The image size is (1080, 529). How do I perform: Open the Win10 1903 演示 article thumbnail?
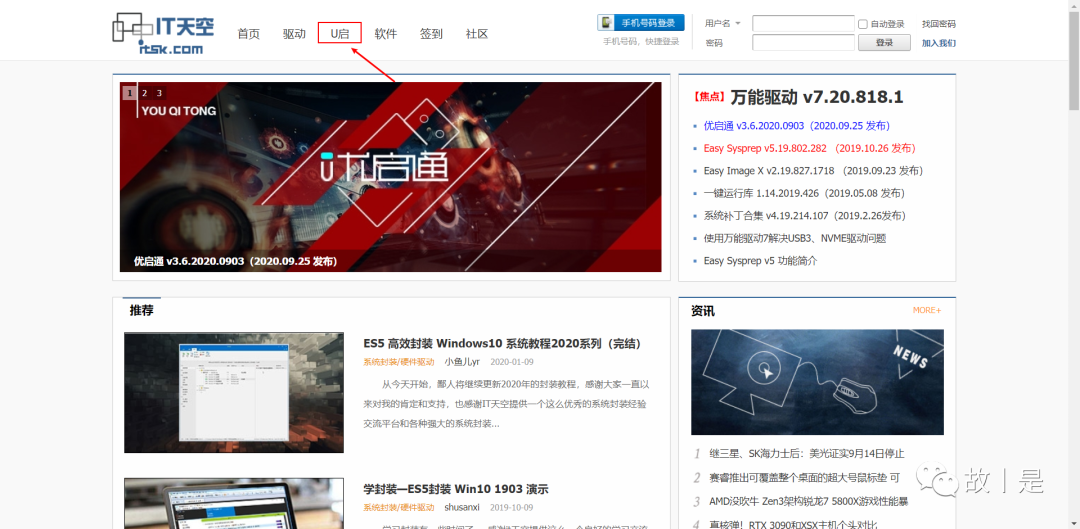233,504
